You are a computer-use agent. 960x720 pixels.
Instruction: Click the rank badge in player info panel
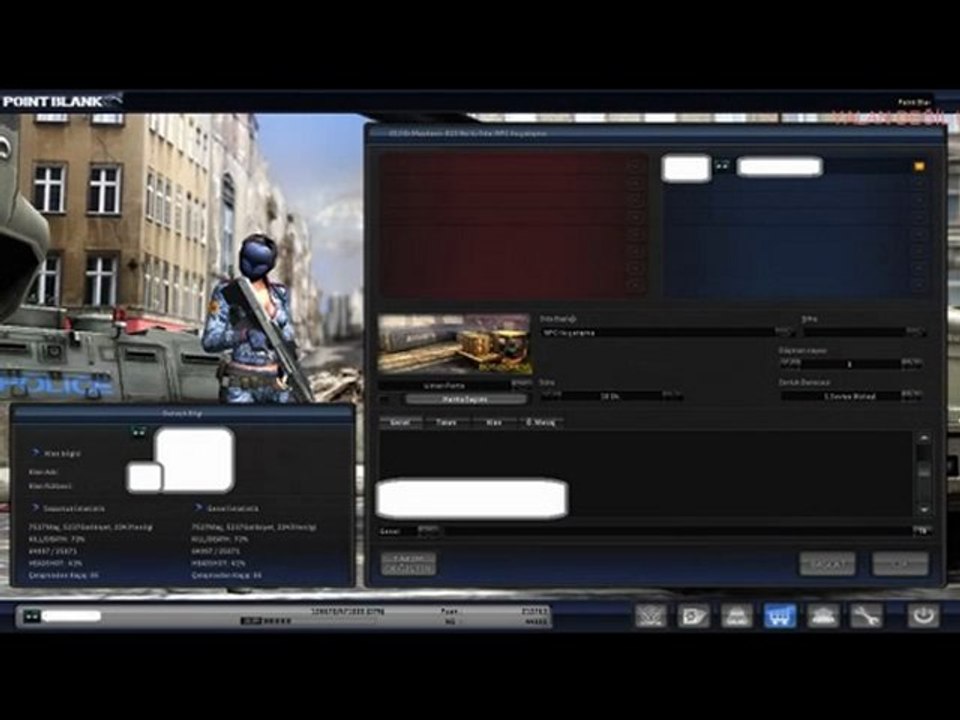139,432
